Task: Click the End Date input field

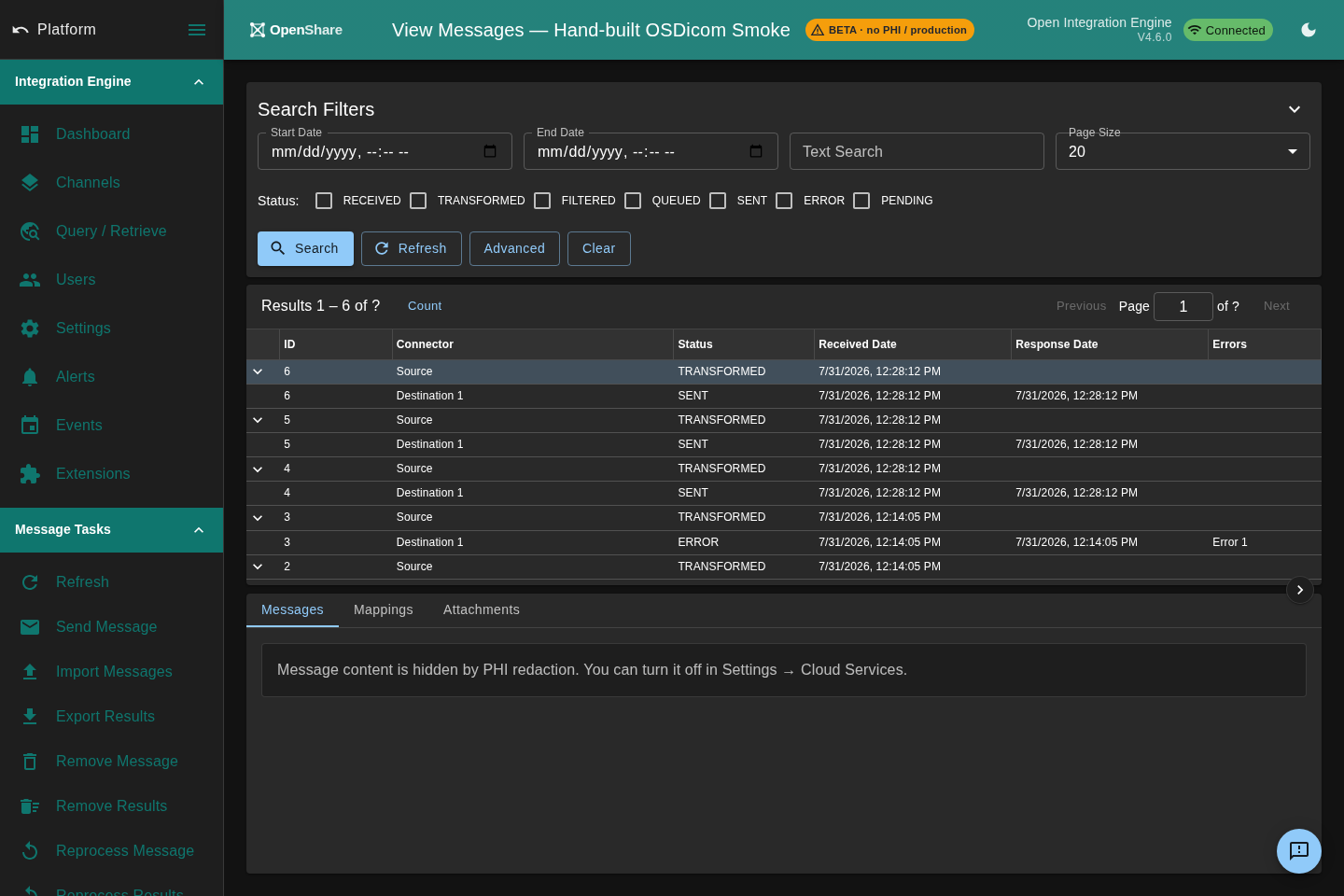Action: (x=651, y=151)
